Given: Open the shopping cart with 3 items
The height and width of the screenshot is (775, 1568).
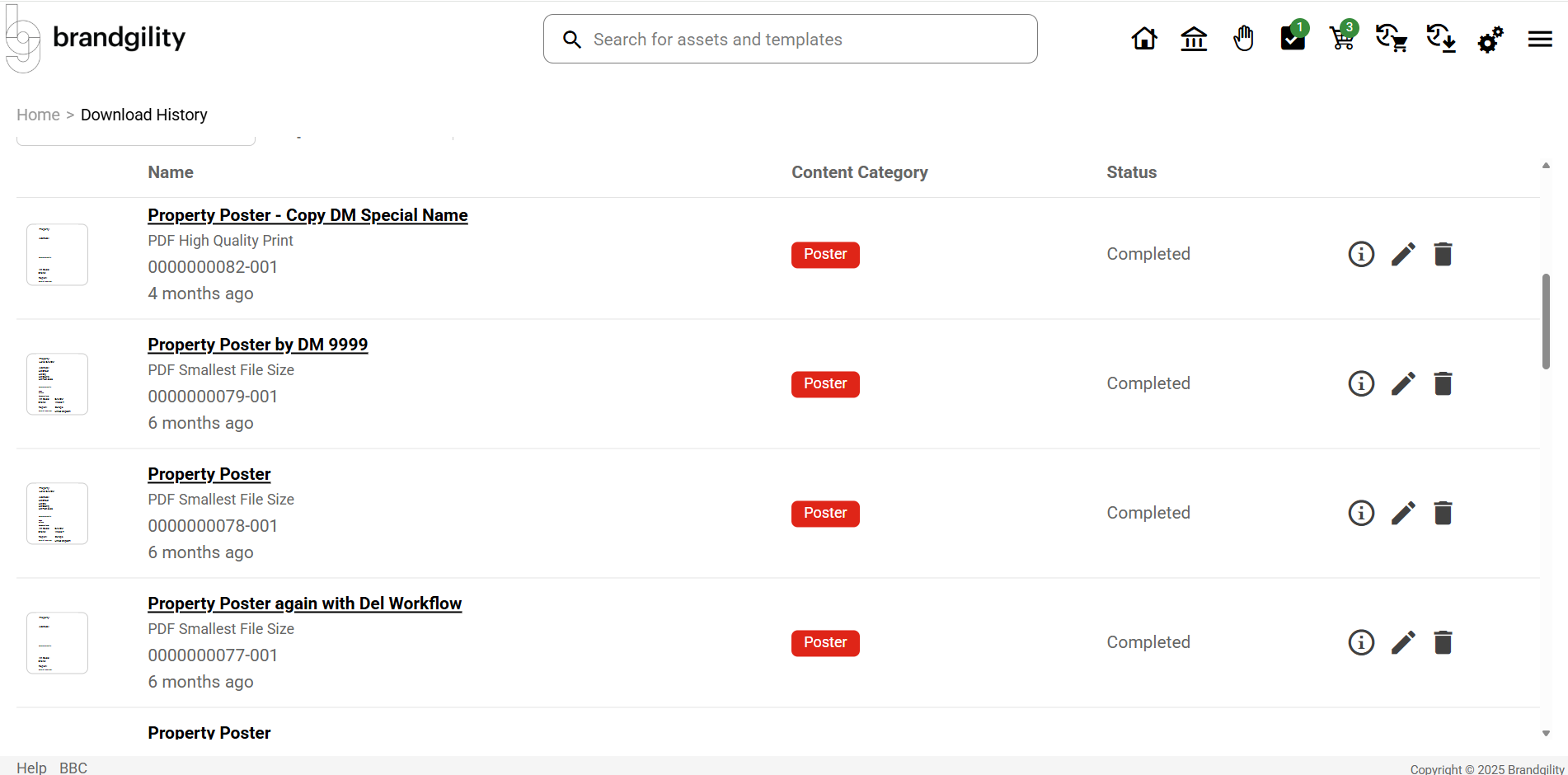Looking at the screenshot, I should [x=1341, y=39].
